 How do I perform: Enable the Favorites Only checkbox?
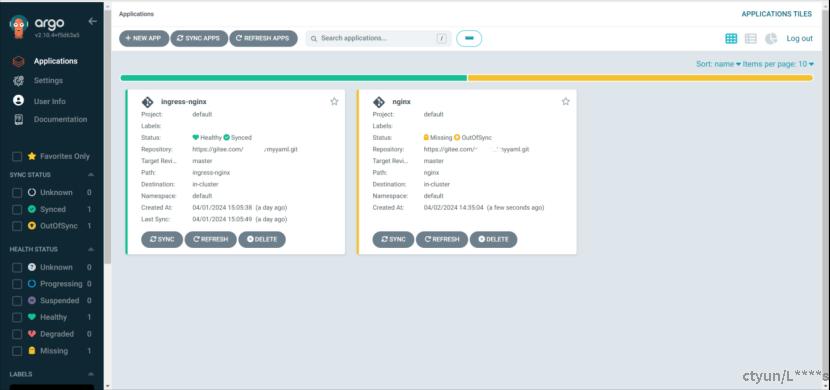point(17,157)
